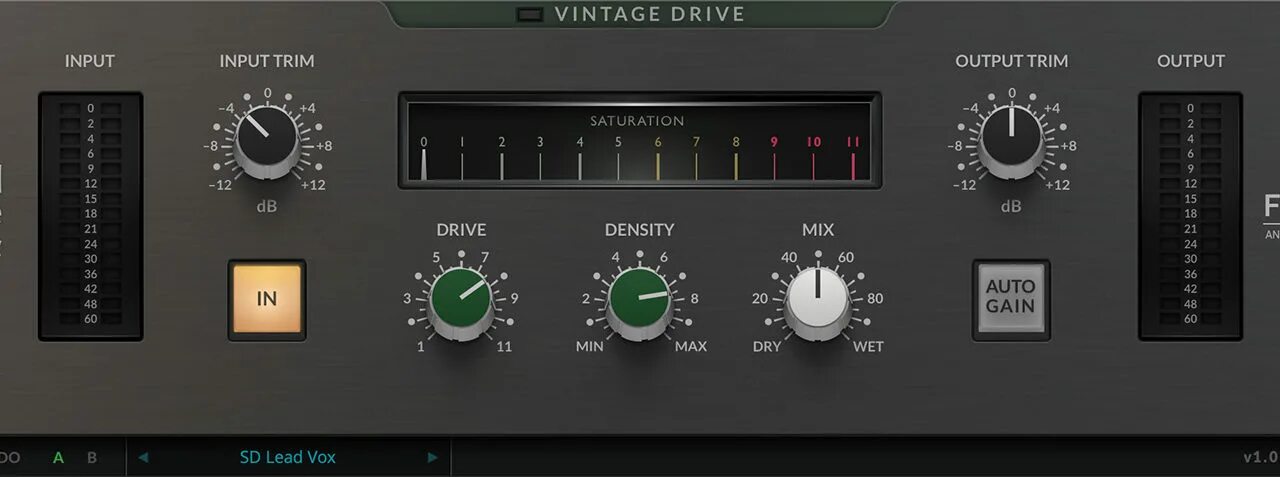The width and height of the screenshot is (1280, 477).
Task: Click the WET label under Mix
Action: [868, 347]
